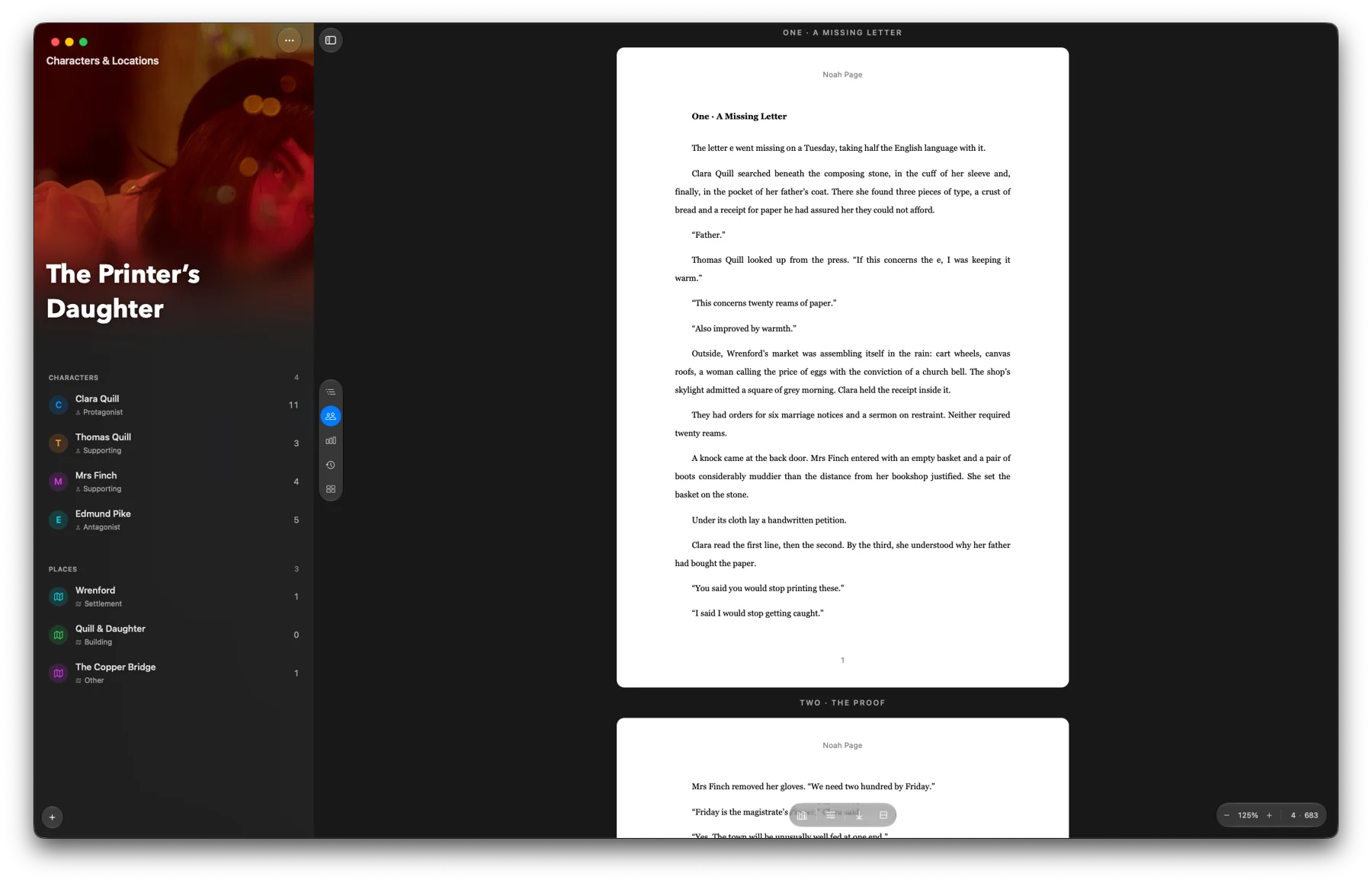Click the TWO · THE PROOF chapter header

click(842, 703)
